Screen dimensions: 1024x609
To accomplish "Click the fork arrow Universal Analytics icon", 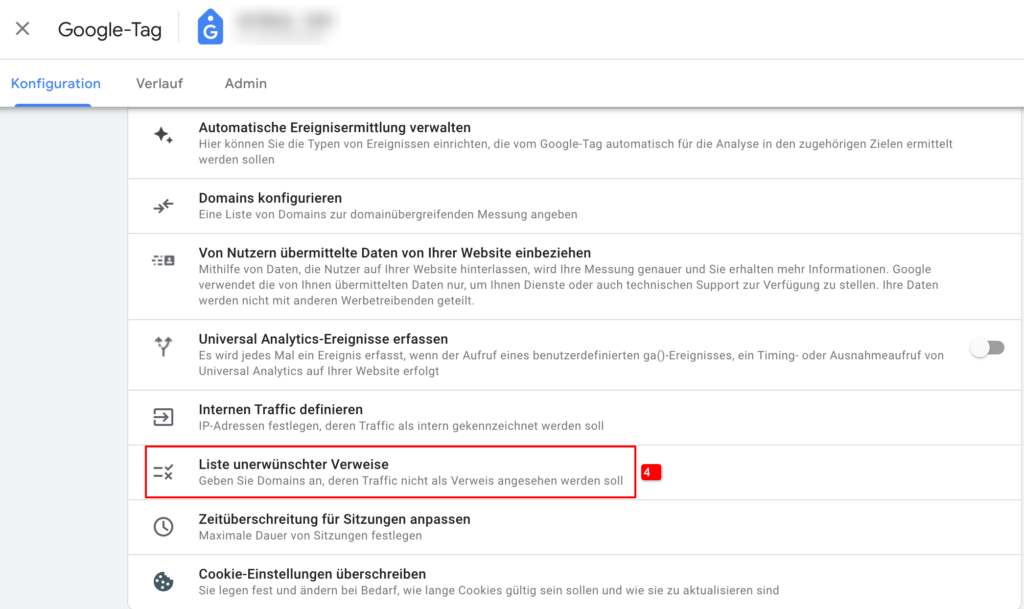I will click(x=163, y=346).
